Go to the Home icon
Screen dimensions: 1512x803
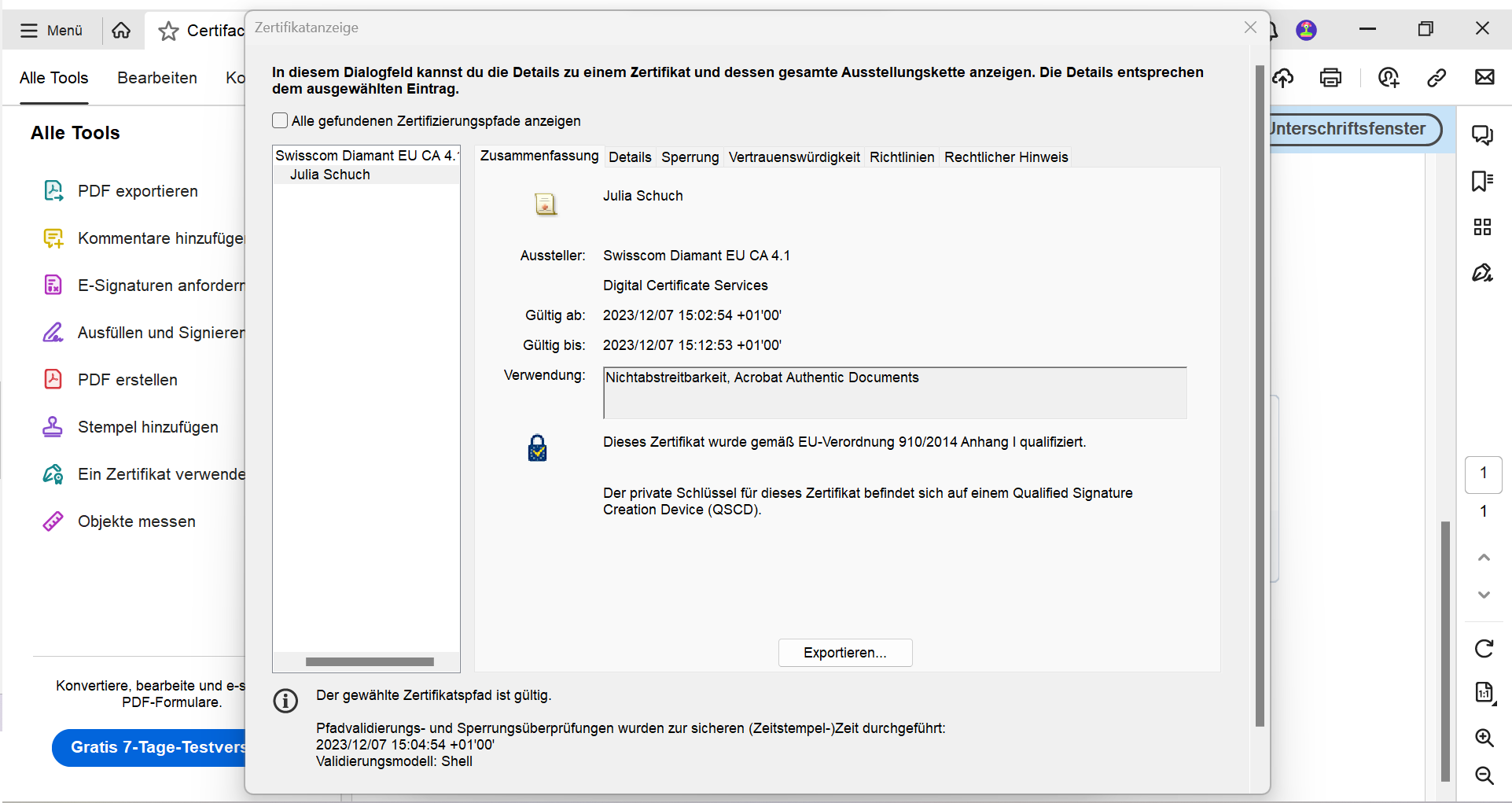click(121, 30)
